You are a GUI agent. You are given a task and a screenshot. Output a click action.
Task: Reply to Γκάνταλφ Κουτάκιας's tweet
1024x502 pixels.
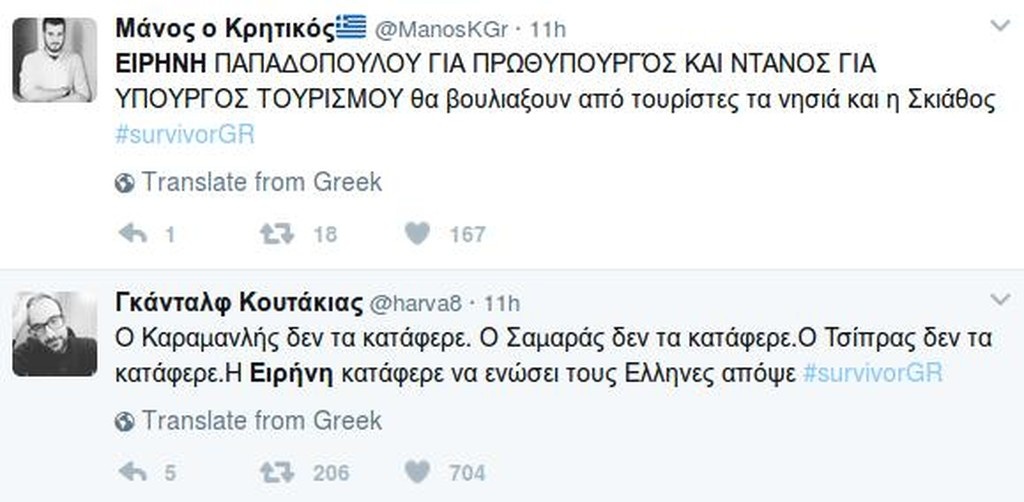(x=133, y=472)
